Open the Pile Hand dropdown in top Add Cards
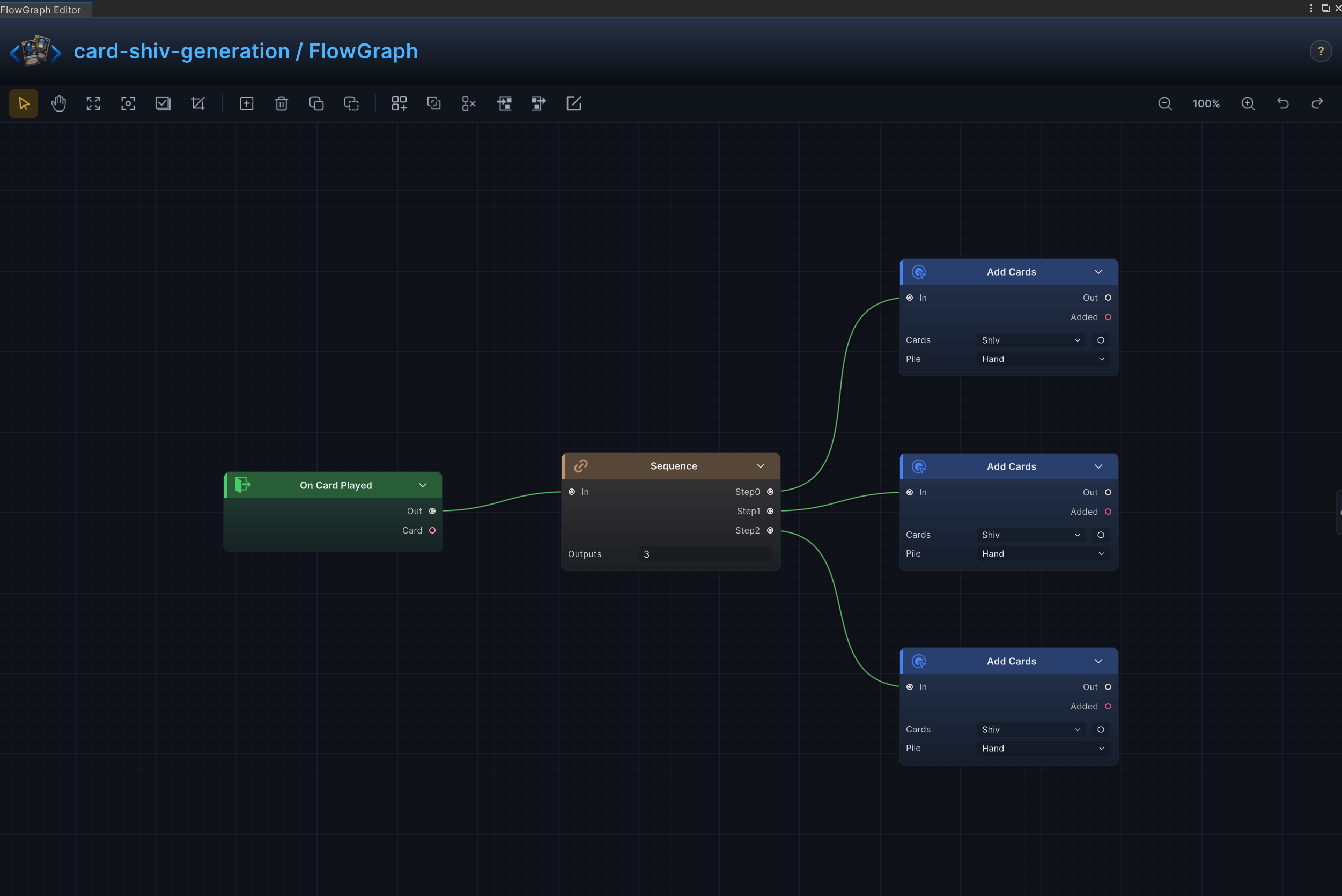Image resolution: width=1342 pixels, height=896 pixels. tap(1043, 359)
